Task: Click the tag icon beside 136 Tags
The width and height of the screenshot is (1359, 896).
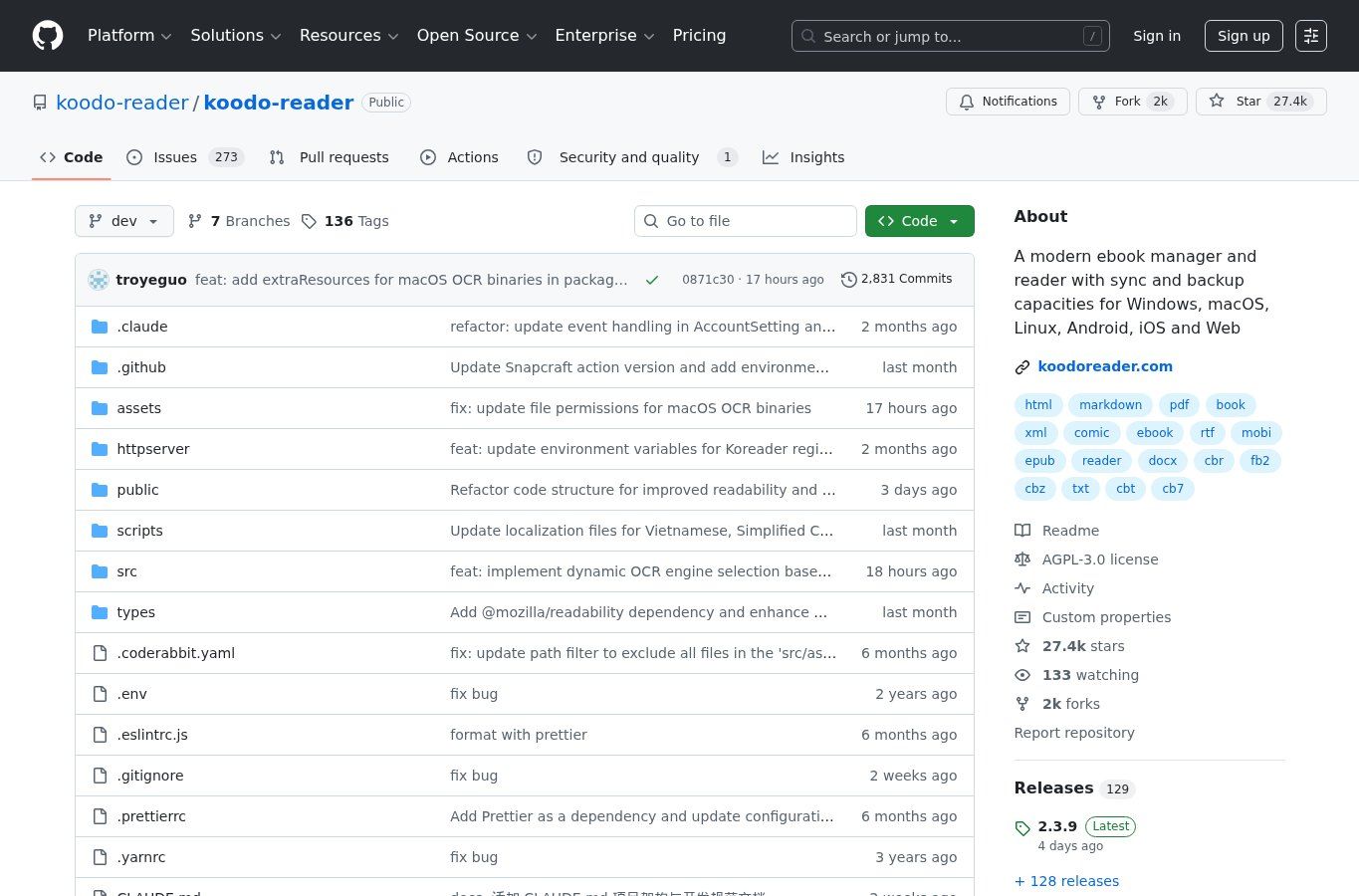Action: pyautogui.click(x=310, y=221)
